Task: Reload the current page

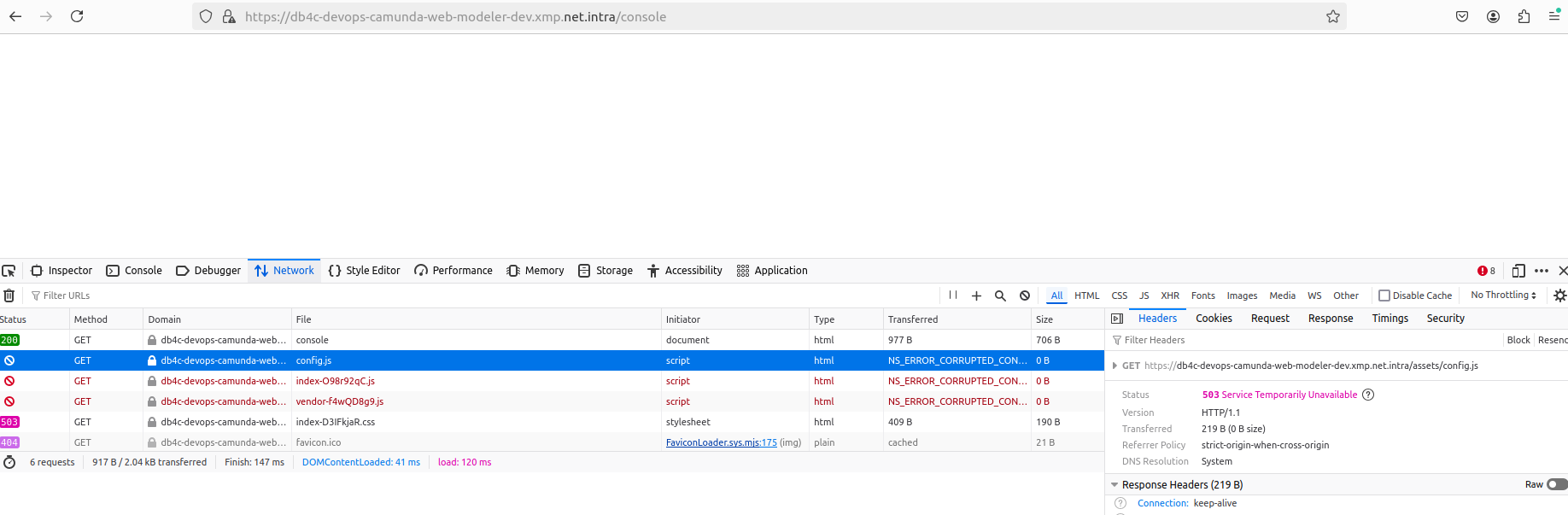Action: coord(77,16)
